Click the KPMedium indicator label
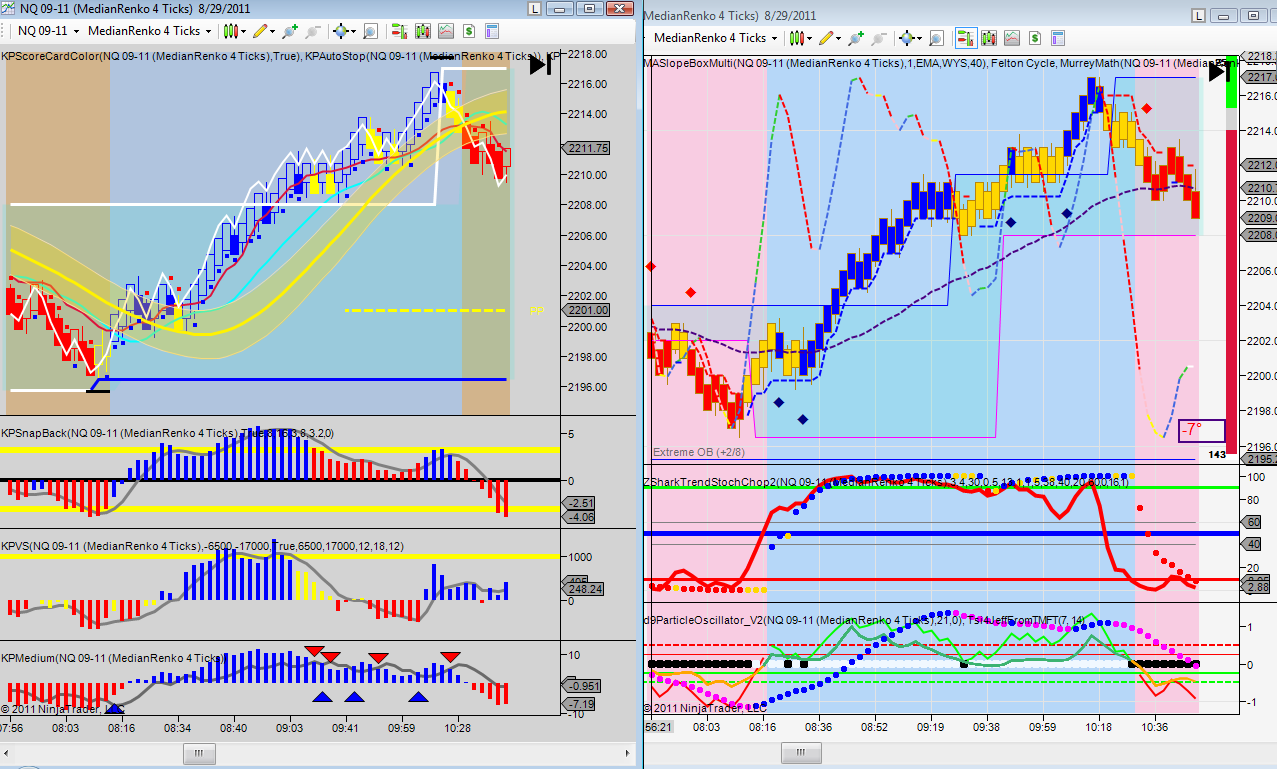This screenshot has height=769, width=1277. (x=112, y=657)
